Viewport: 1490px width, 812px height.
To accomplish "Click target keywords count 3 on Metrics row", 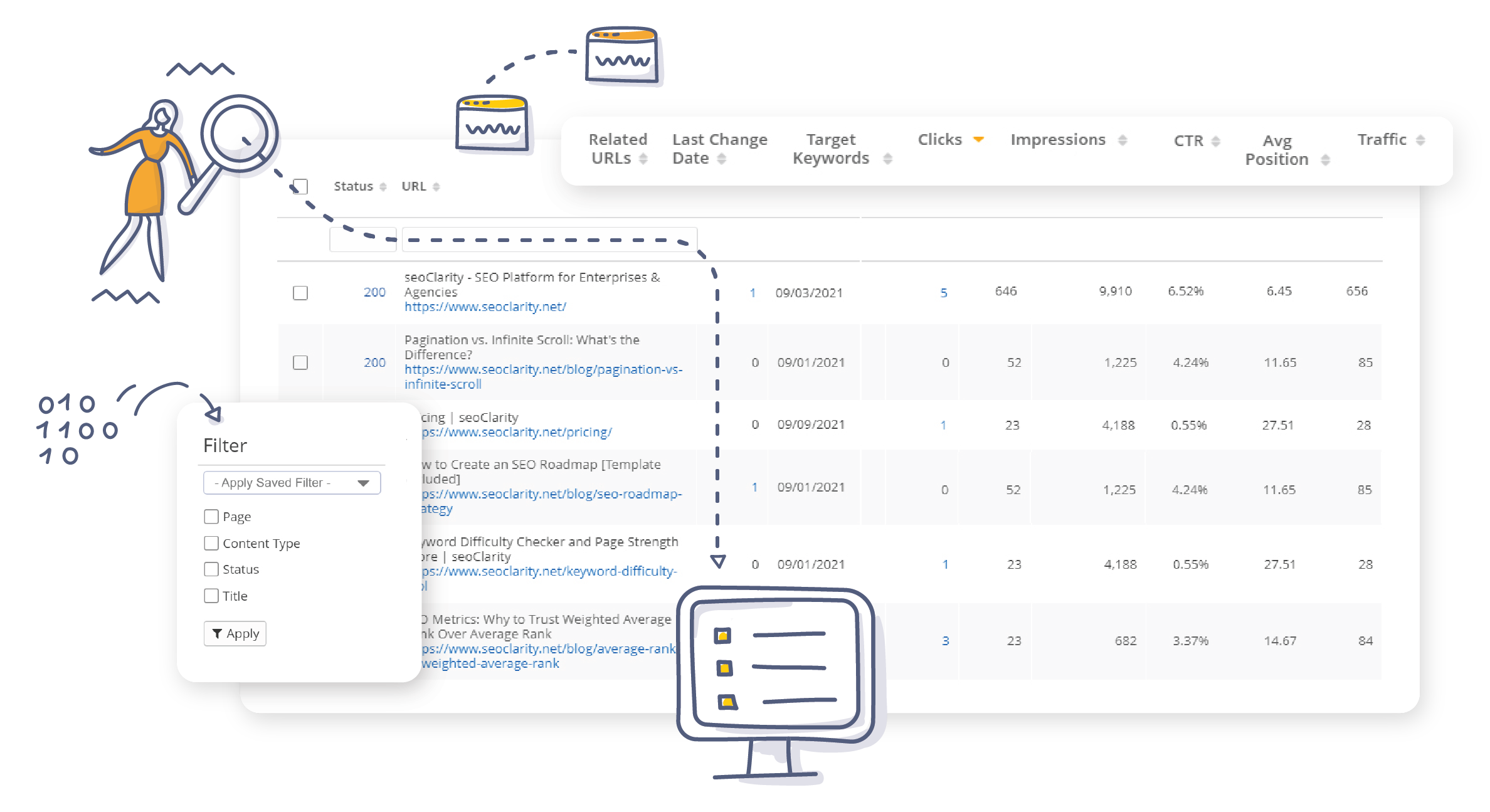I will pos(946,641).
